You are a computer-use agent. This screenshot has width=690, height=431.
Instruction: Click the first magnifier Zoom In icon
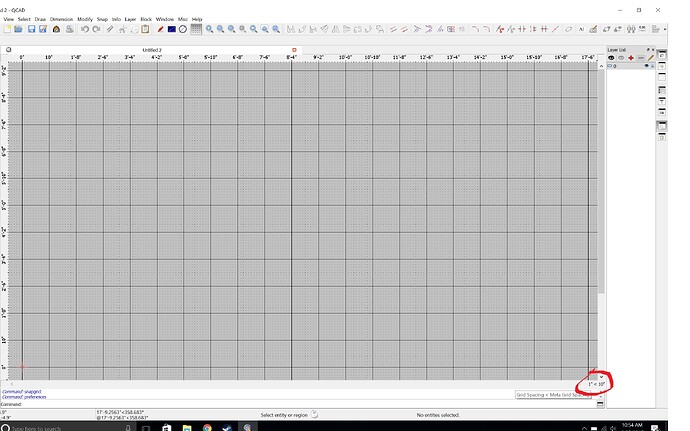209,29
